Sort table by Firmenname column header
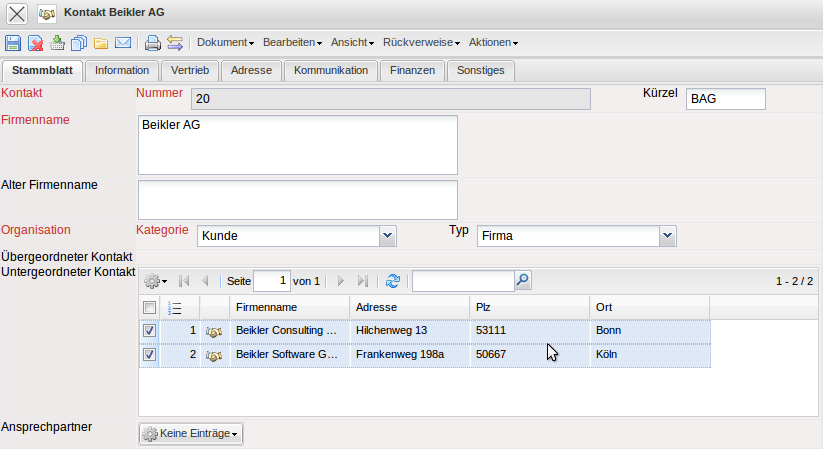 [x=289, y=307]
